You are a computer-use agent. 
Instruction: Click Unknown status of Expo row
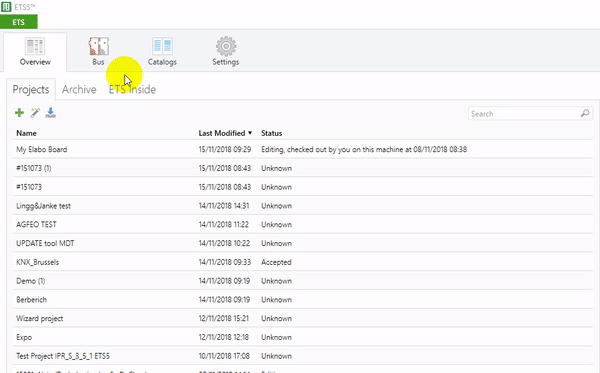tap(276, 337)
